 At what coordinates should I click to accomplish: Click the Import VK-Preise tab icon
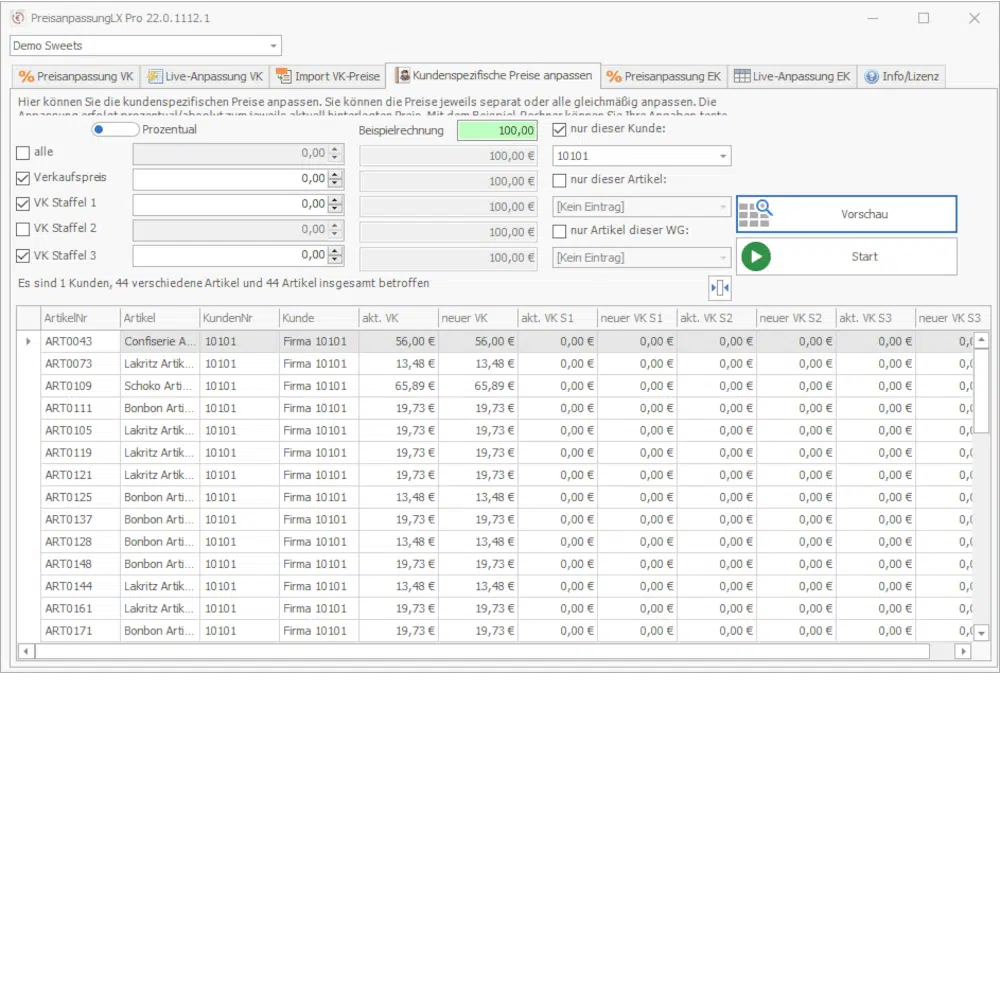284,76
